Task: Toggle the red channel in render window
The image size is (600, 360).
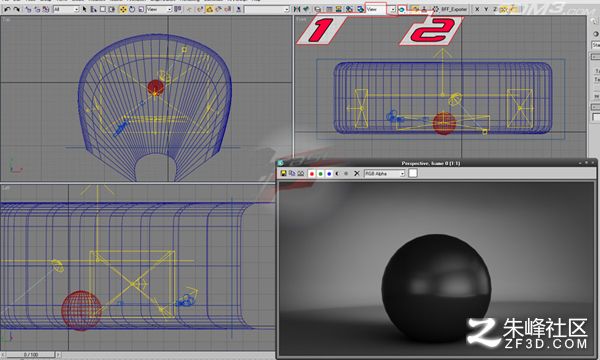Action: (312, 174)
